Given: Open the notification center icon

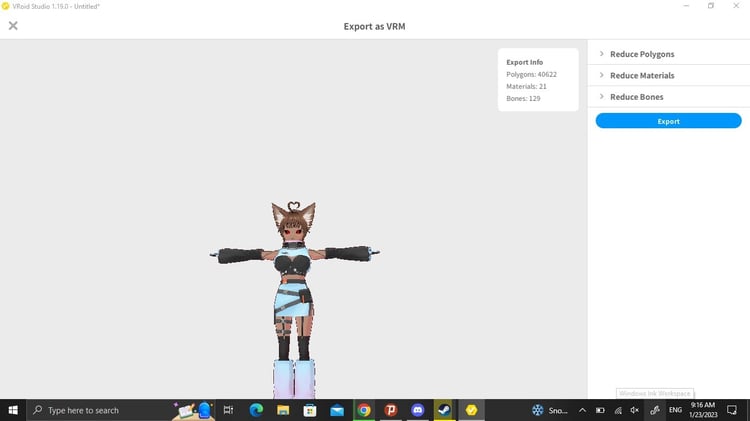Looking at the screenshot, I should pos(732,410).
